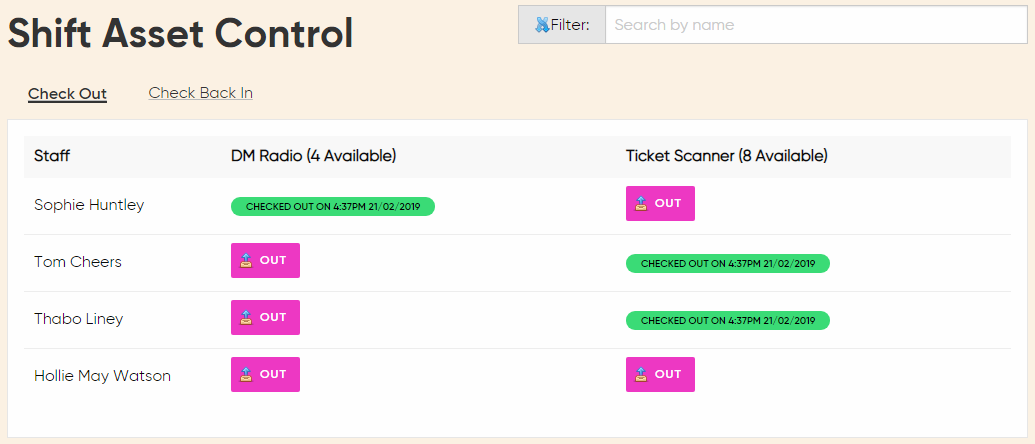Select staff name Thabo Liney

point(79,319)
